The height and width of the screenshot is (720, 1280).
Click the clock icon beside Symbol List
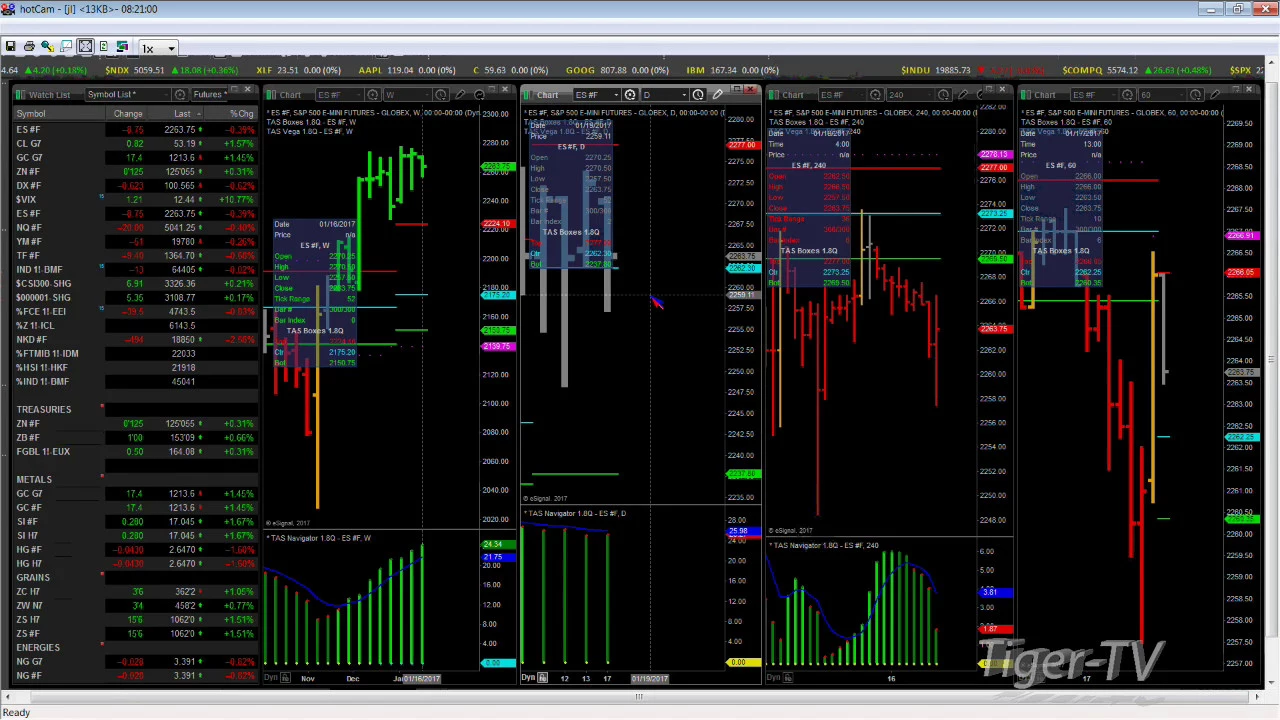tap(180, 95)
